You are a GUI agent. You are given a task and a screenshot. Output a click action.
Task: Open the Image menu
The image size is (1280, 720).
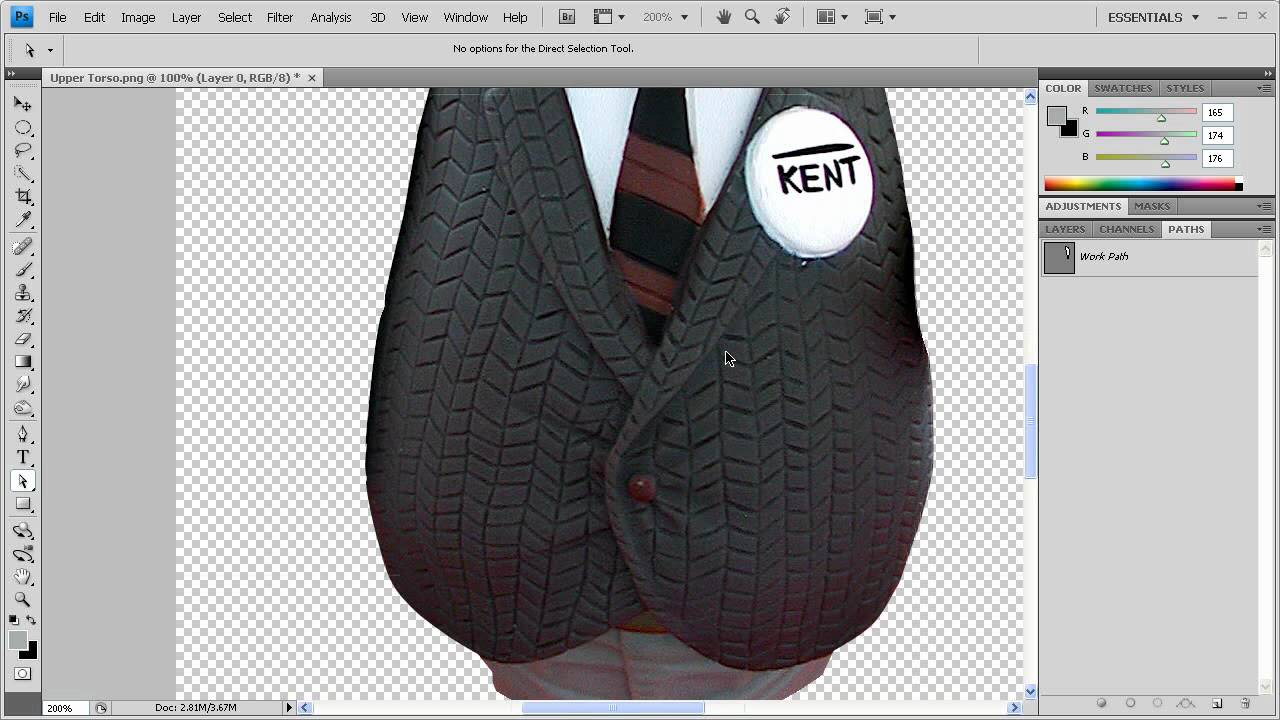[x=138, y=17]
